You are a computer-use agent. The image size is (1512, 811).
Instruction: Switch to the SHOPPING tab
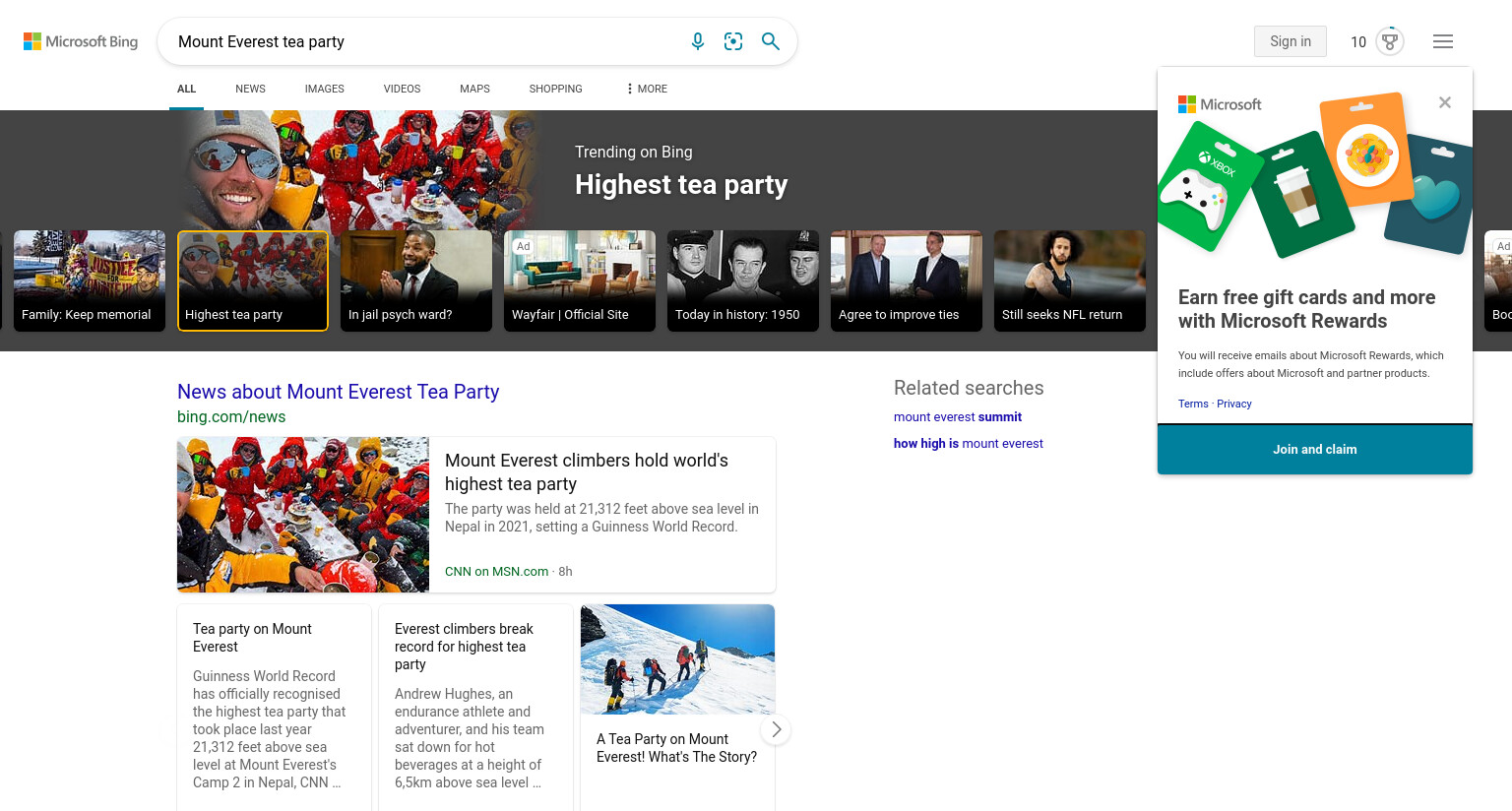pyautogui.click(x=555, y=89)
